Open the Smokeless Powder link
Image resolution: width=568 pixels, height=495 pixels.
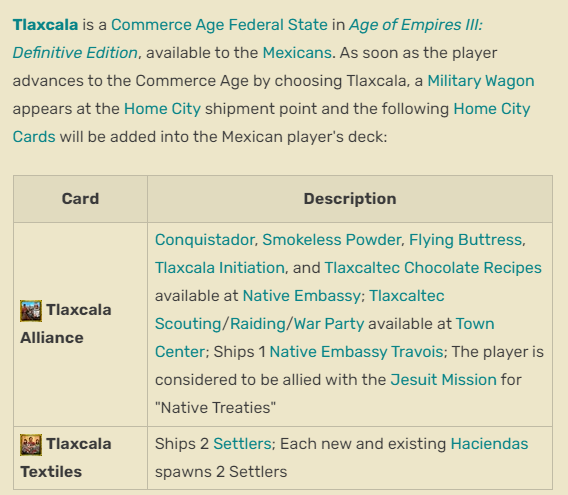(331, 240)
